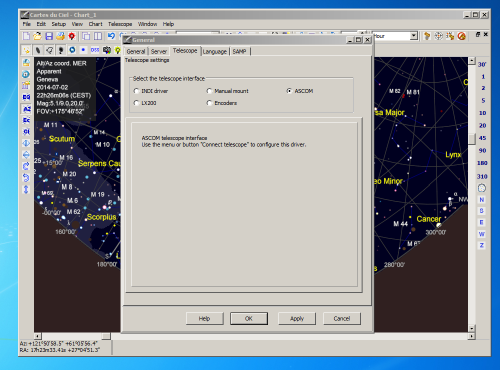Click the horizontal flip chart icon
This screenshot has height=370, width=500.
pyautogui.click(x=26, y=143)
